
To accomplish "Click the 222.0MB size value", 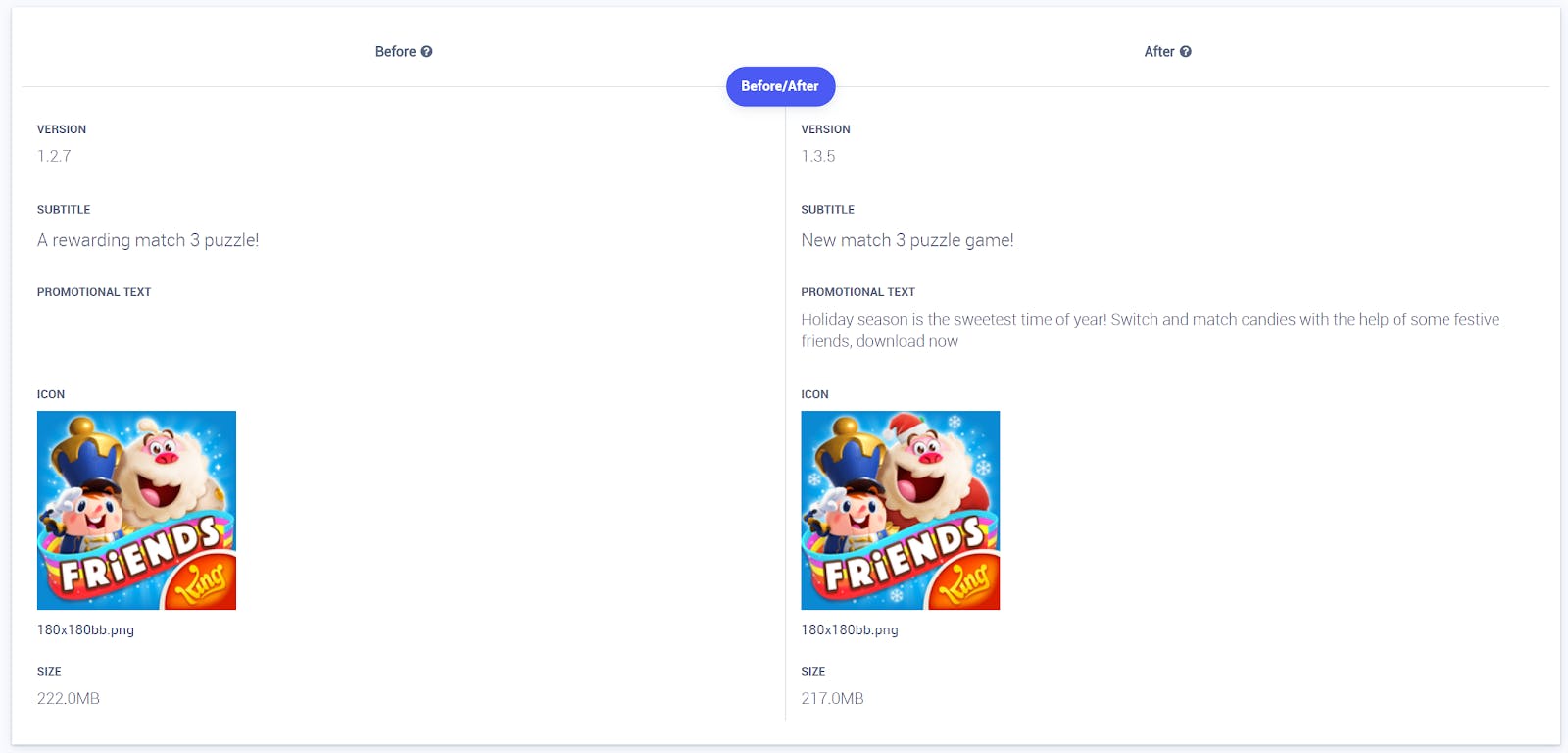I will pos(69,698).
